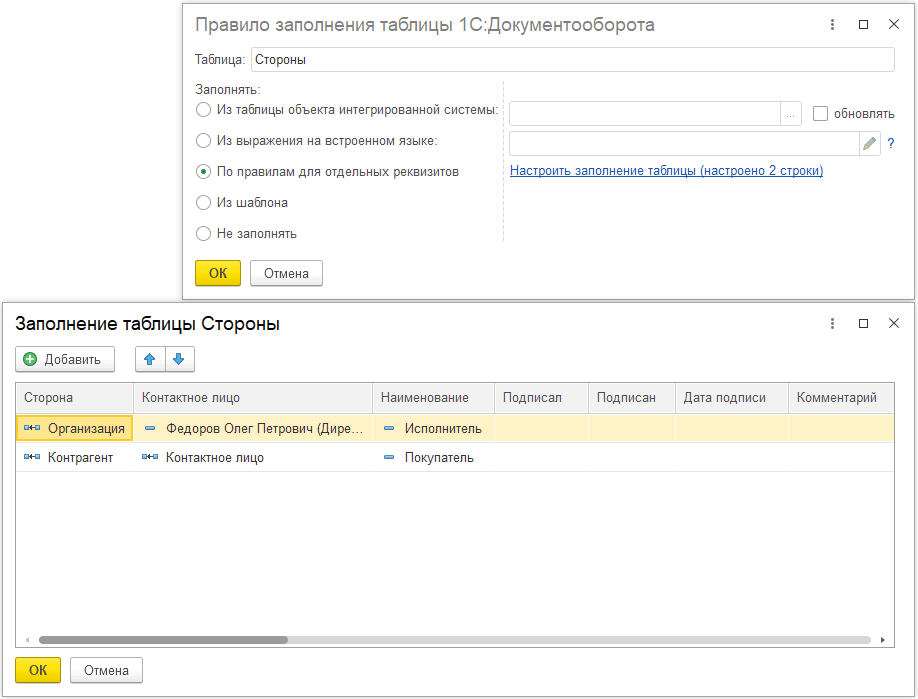Image resolution: width=918 pixels, height=699 pixels.
Task: Click the Таблица input field
Action: 572,60
